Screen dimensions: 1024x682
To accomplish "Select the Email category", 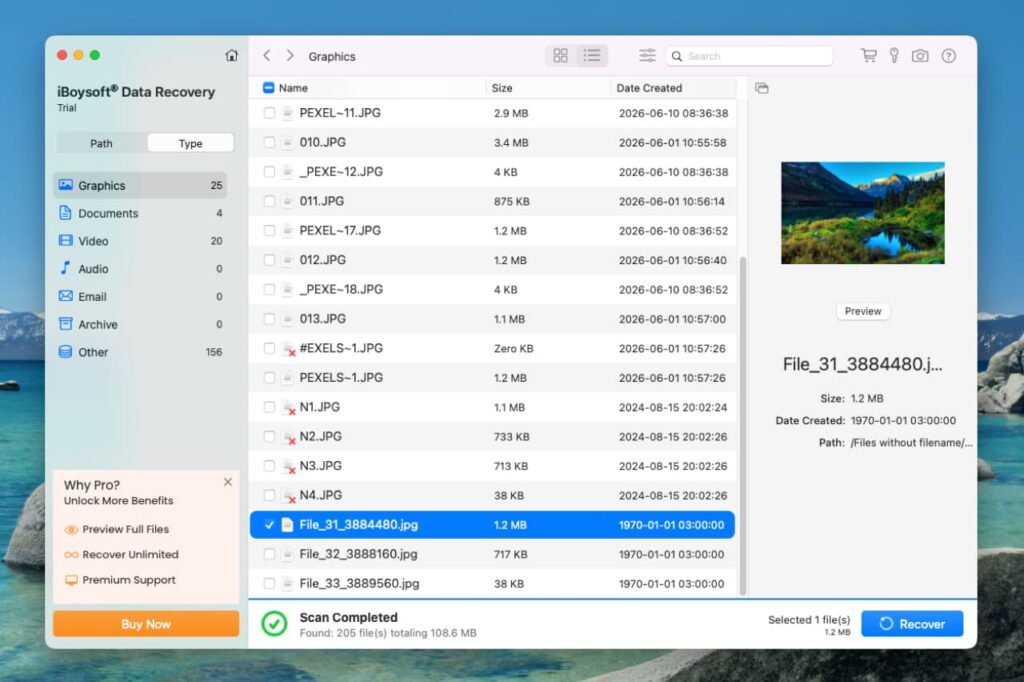I will pyautogui.click(x=140, y=297).
